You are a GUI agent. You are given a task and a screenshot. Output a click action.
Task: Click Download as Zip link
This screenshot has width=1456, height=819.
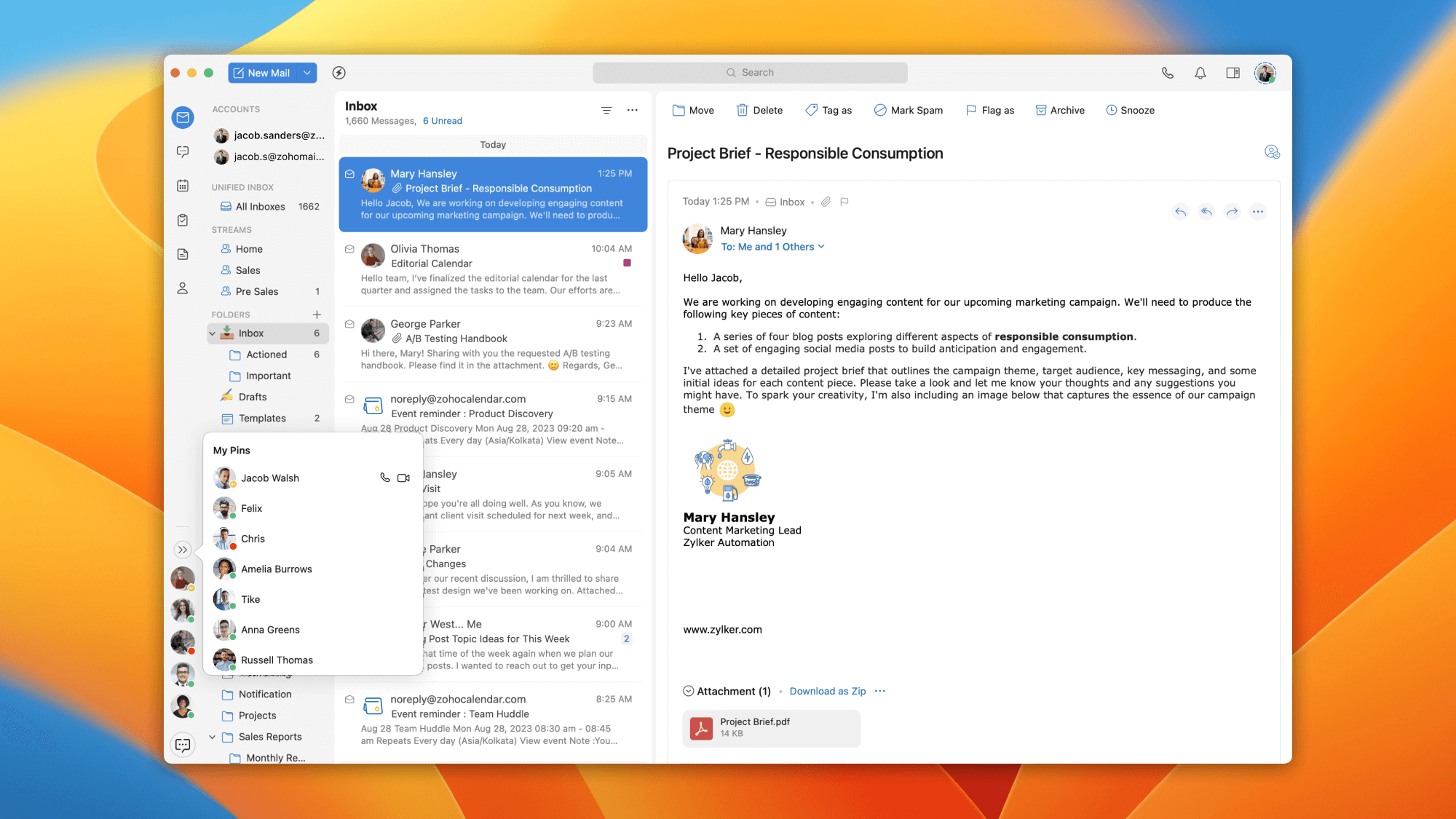click(x=828, y=692)
